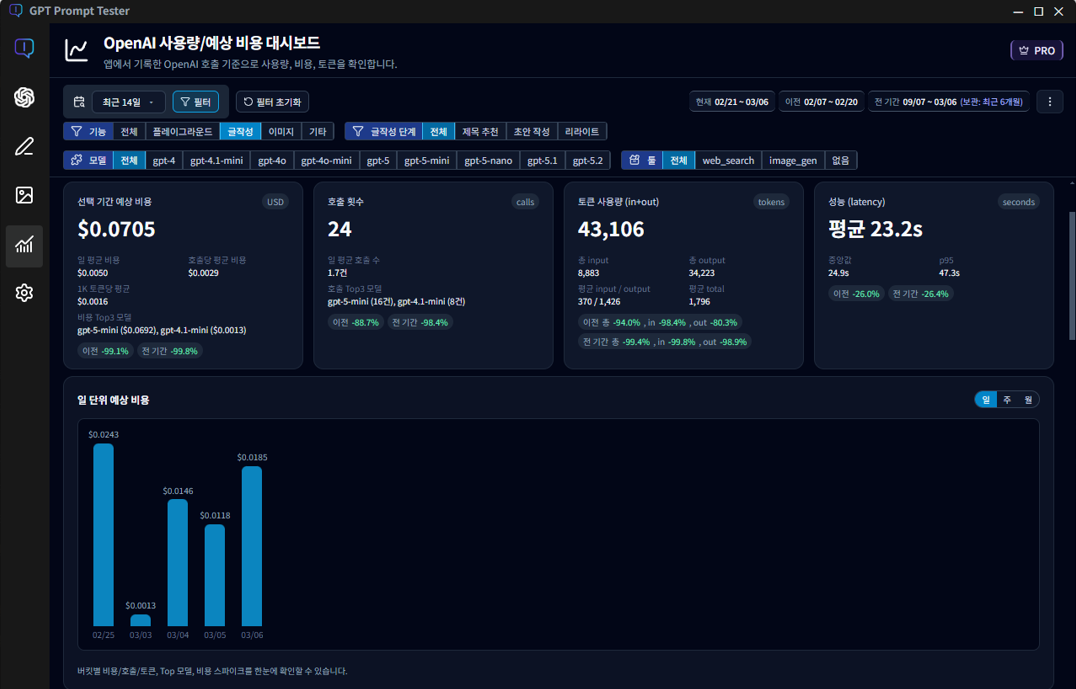Select the usage analytics chart icon in sidebar
This screenshot has width=1076, height=689.
click(24, 245)
